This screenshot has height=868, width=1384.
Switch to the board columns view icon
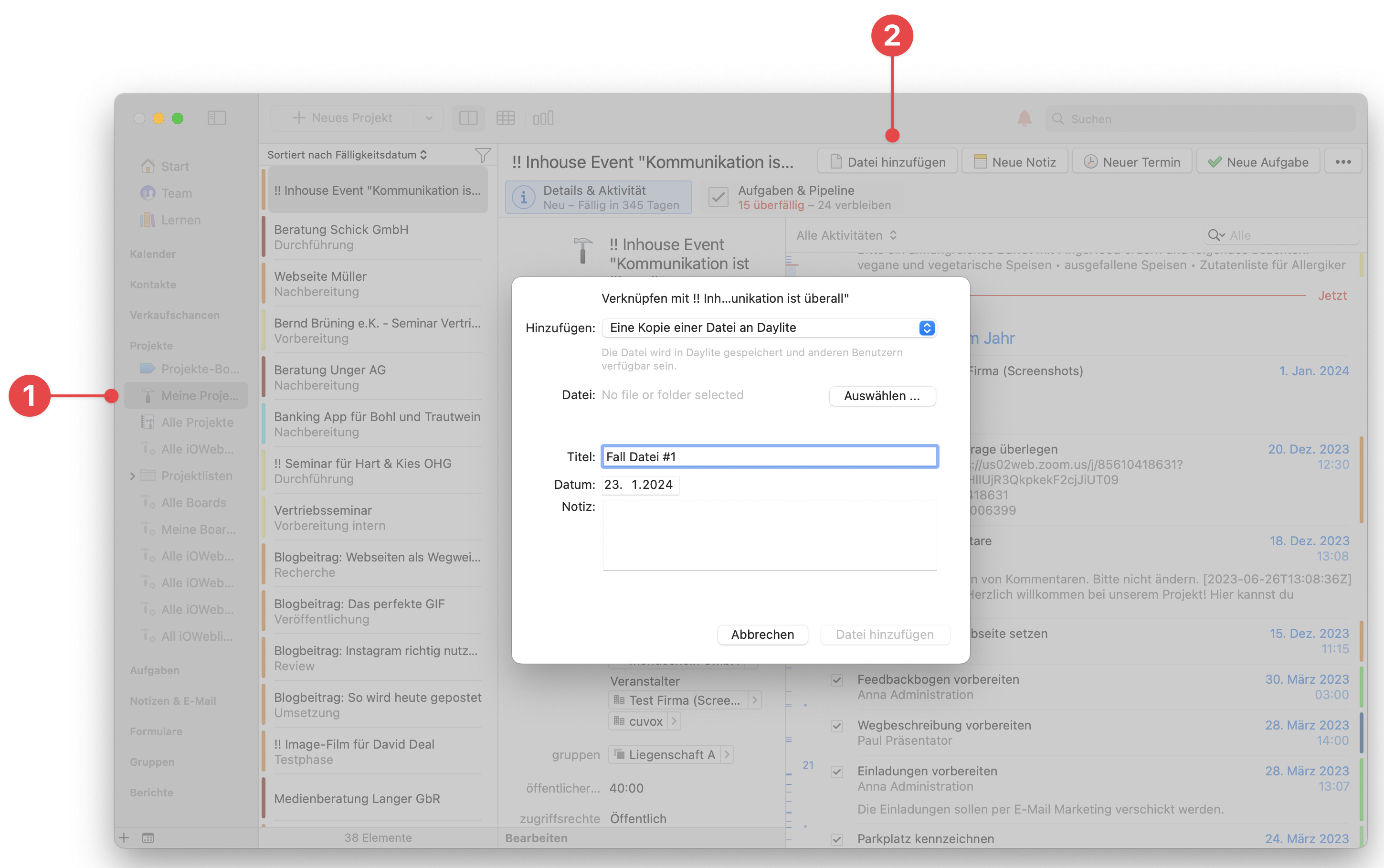coord(542,118)
